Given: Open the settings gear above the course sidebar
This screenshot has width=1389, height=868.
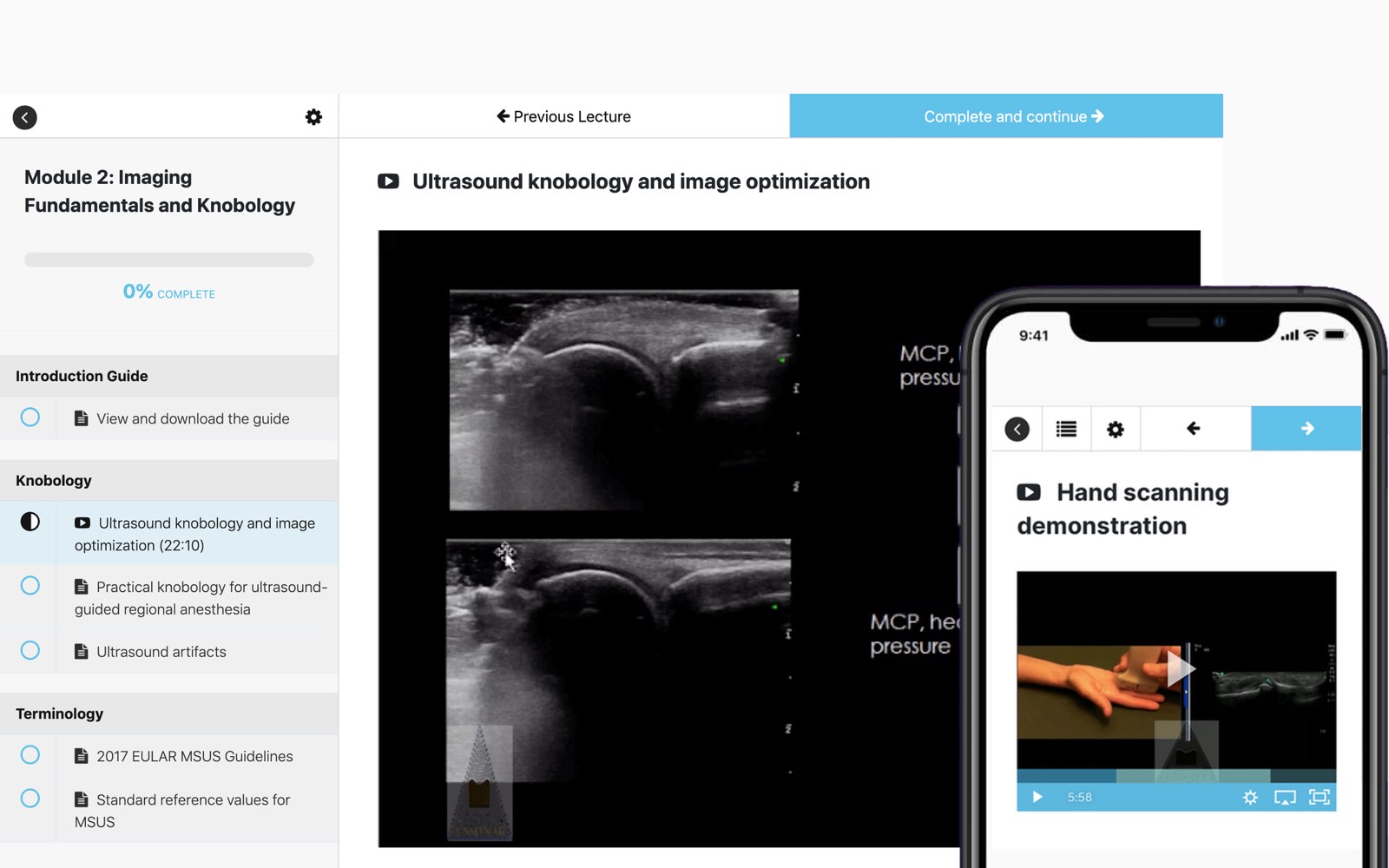Looking at the screenshot, I should pos(313,116).
